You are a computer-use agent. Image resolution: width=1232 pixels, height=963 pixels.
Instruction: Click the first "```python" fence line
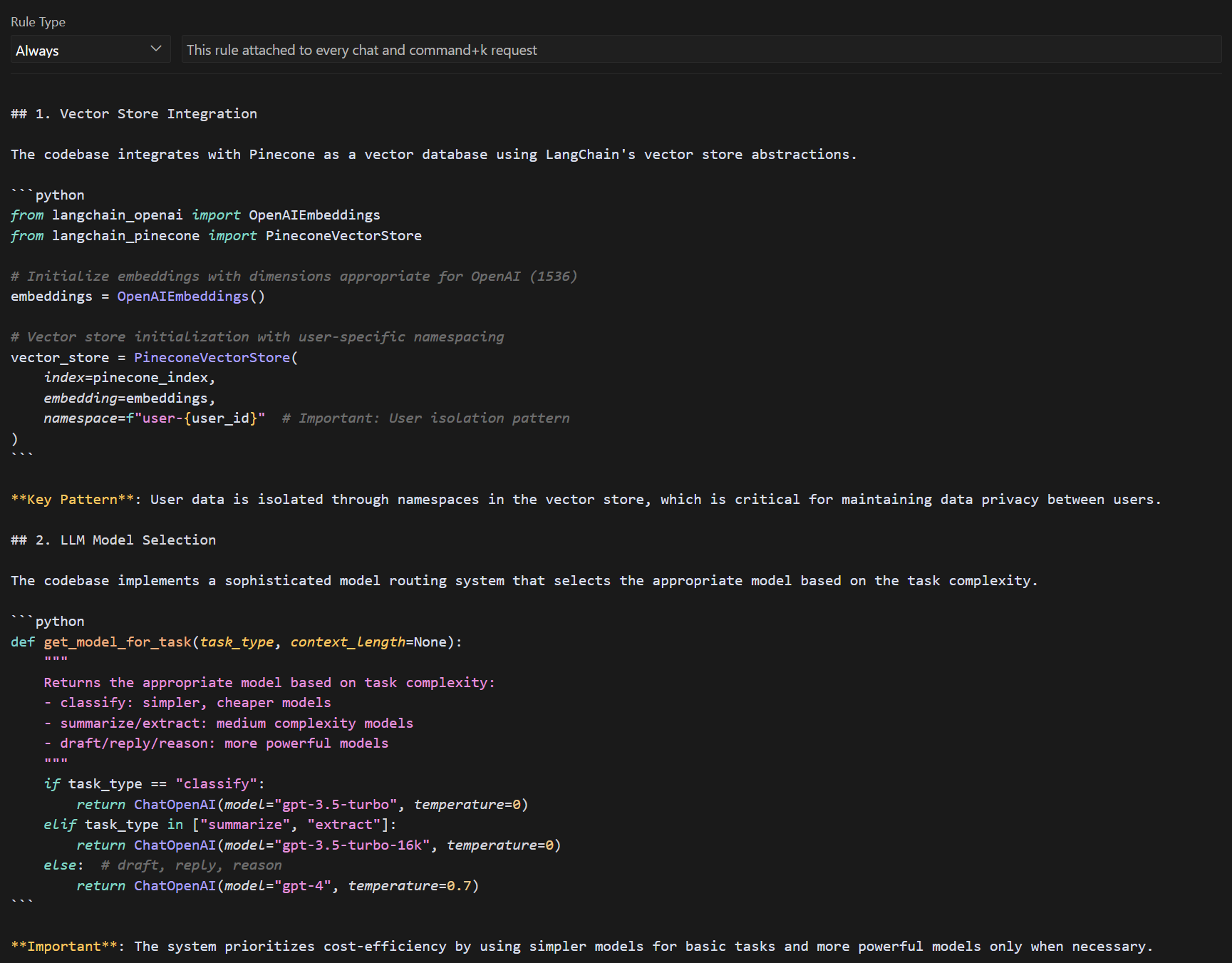point(47,195)
